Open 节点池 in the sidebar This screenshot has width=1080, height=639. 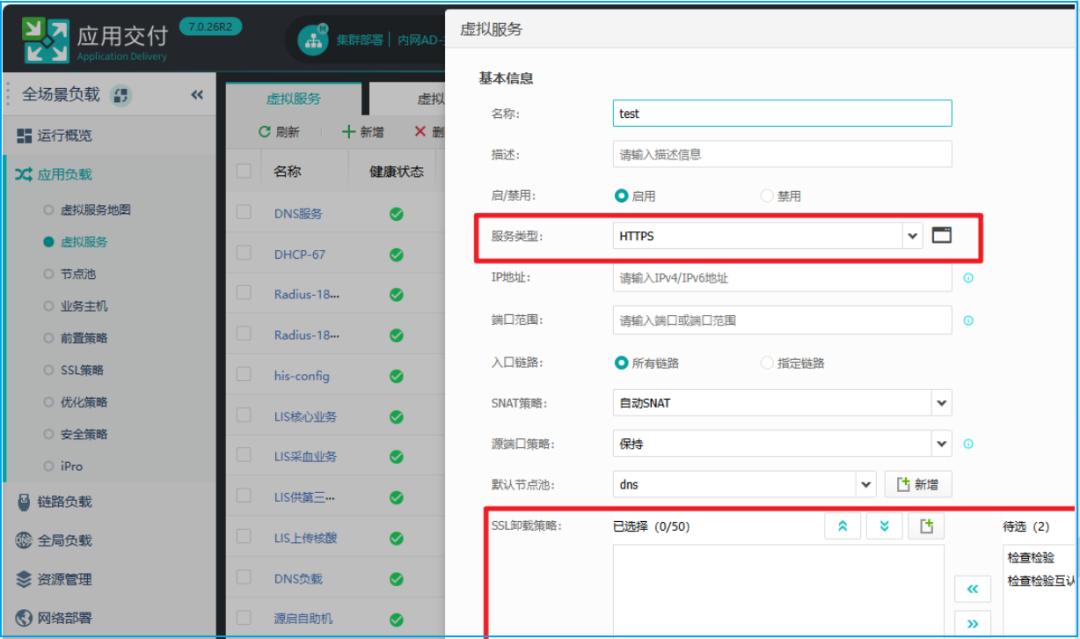78,274
